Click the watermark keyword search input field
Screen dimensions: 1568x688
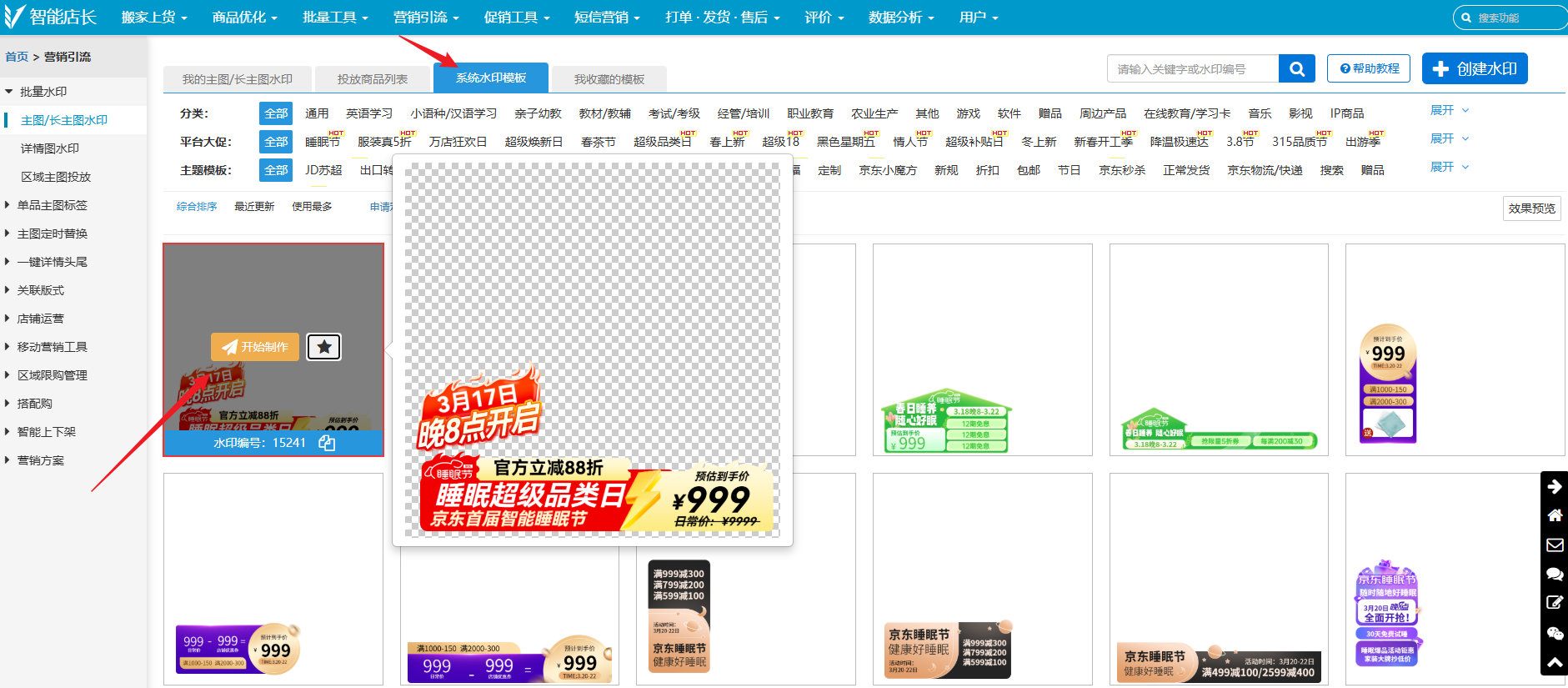coord(1192,69)
